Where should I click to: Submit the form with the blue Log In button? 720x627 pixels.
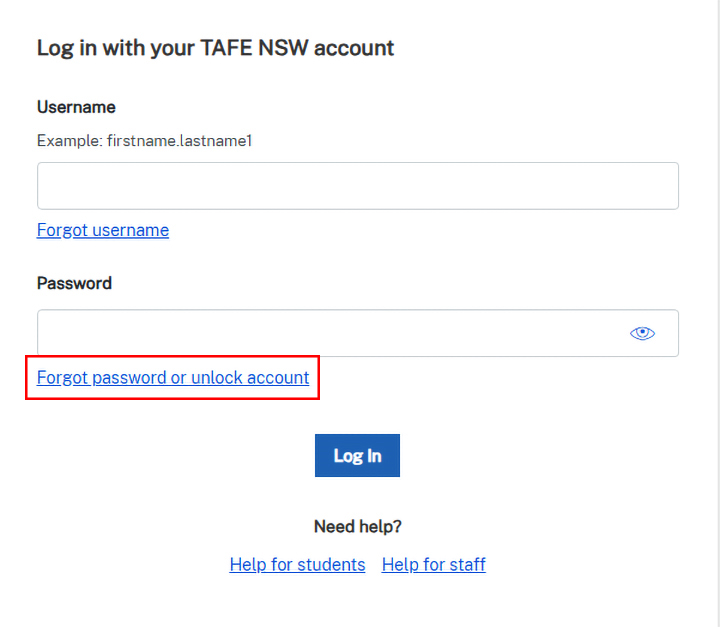coord(357,455)
